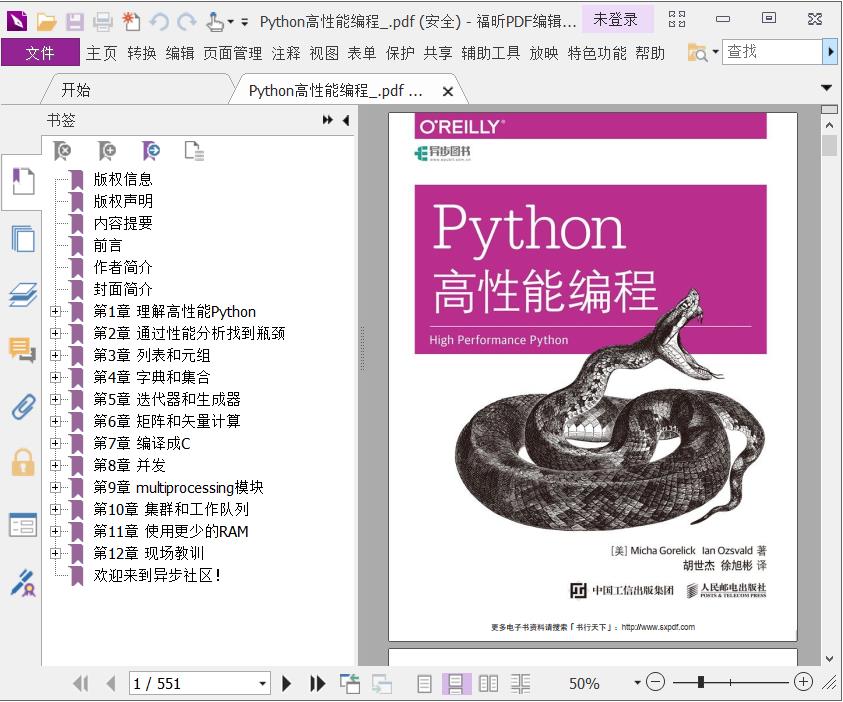Screen dimensions: 843x702
Task: Click the new blank document star icon
Action: [x=131, y=22]
